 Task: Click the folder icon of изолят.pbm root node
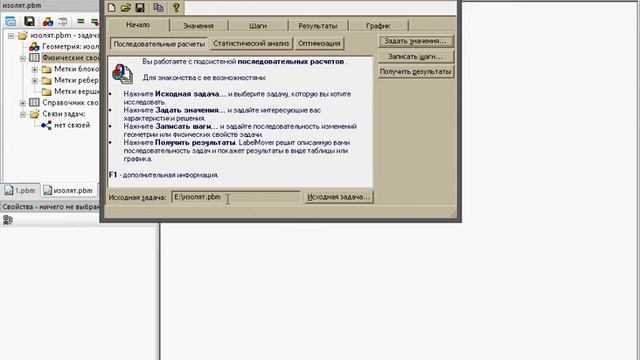coord(22,36)
